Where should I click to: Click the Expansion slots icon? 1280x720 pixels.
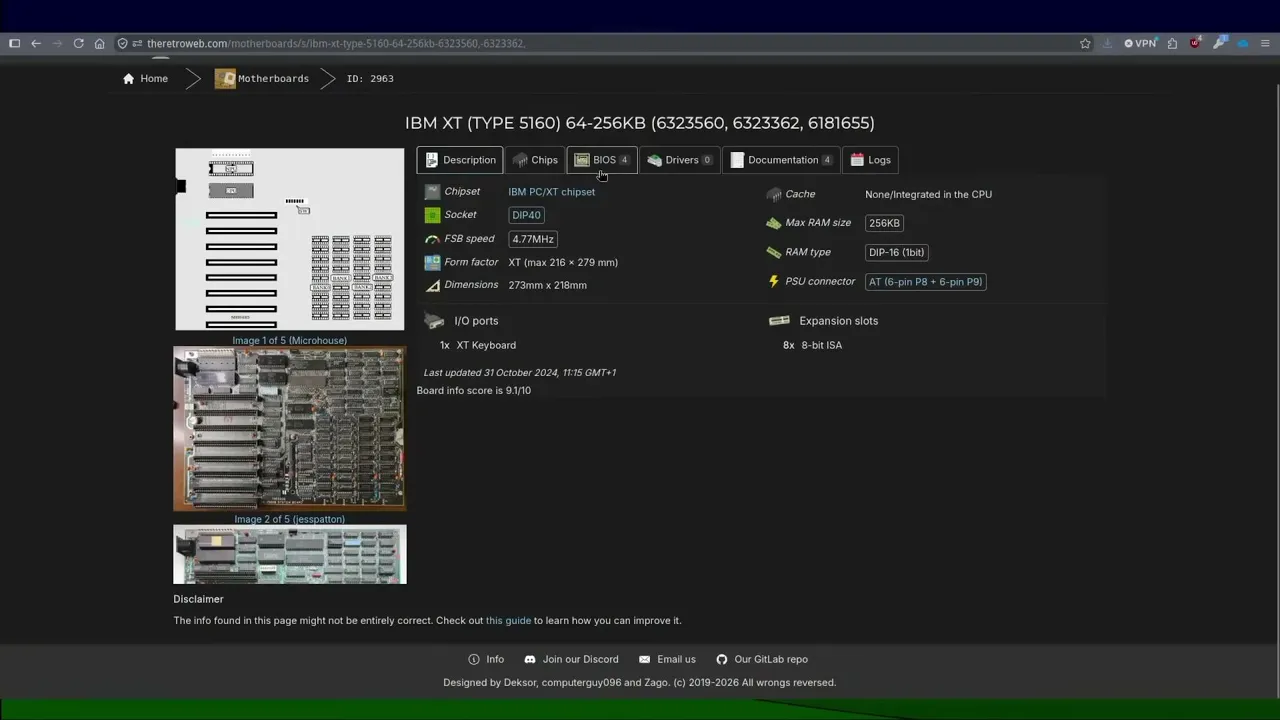(x=779, y=321)
